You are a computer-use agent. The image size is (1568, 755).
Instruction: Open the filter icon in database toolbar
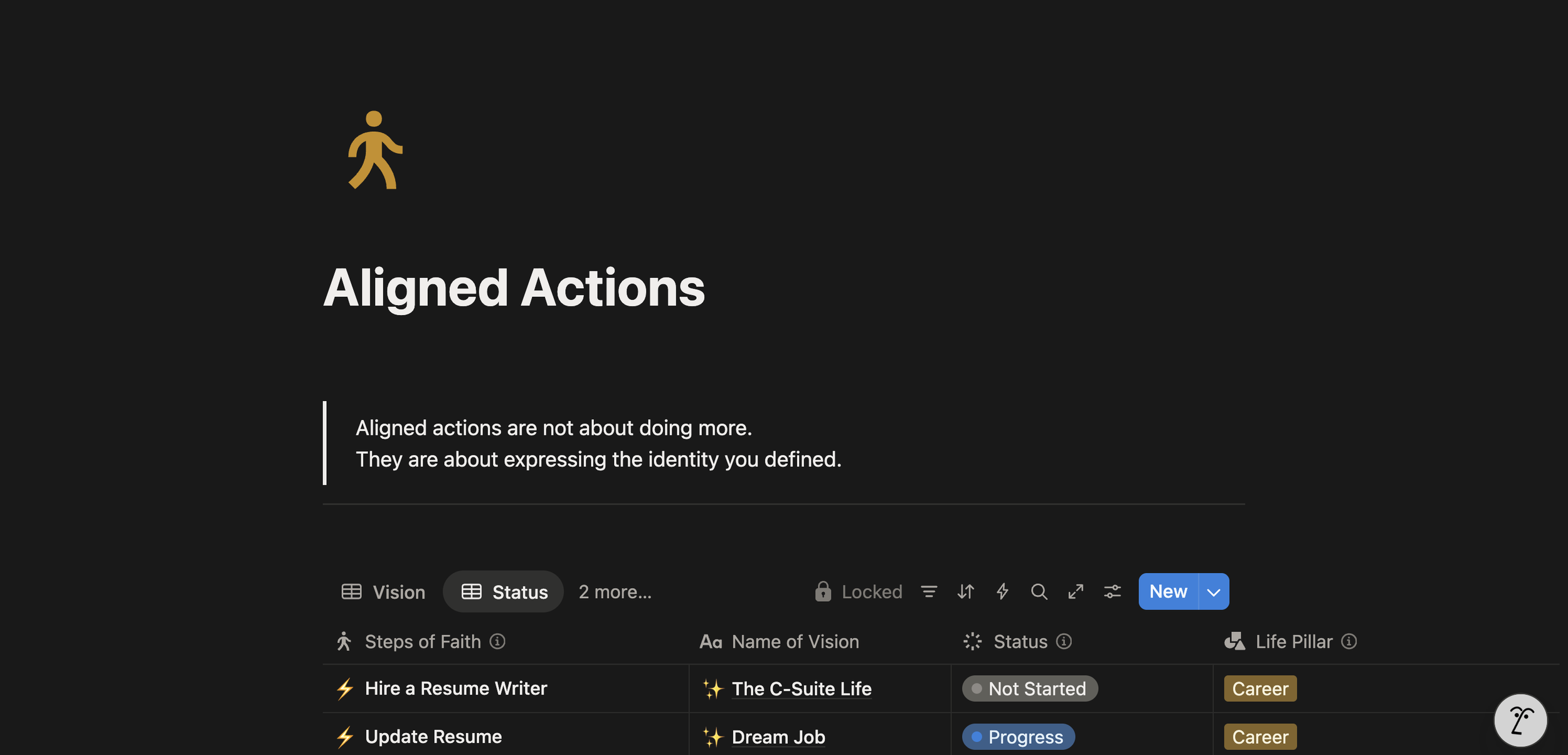tap(929, 591)
